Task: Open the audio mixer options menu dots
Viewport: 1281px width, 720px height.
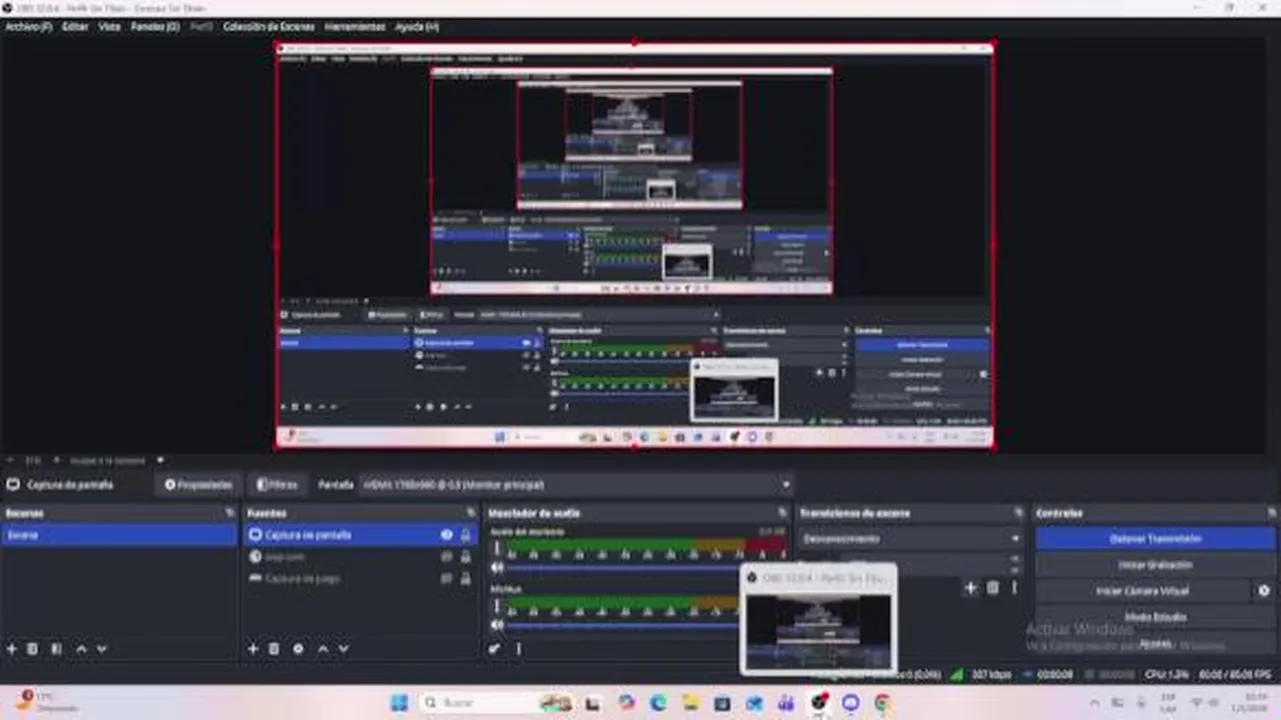Action: click(x=518, y=649)
